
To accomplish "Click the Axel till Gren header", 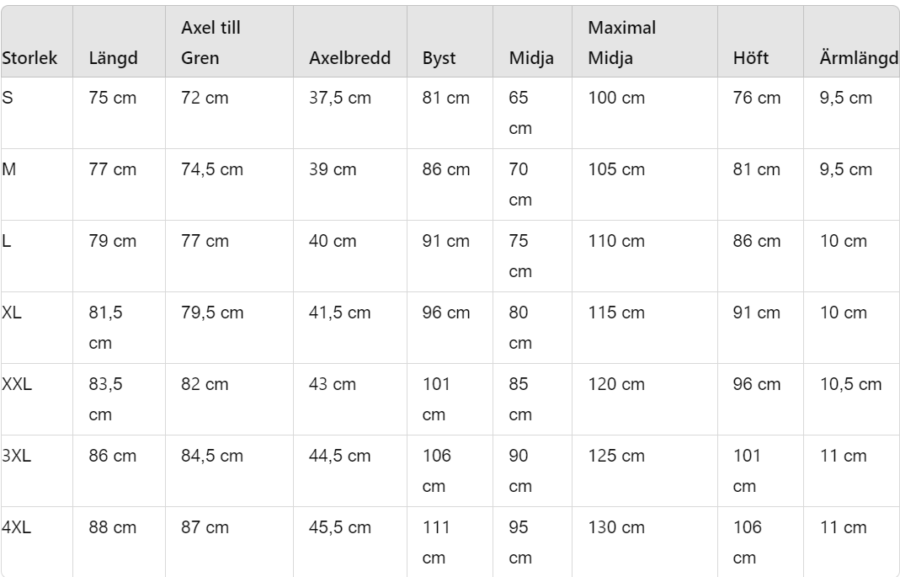I will pyautogui.click(x=211, y=42).
